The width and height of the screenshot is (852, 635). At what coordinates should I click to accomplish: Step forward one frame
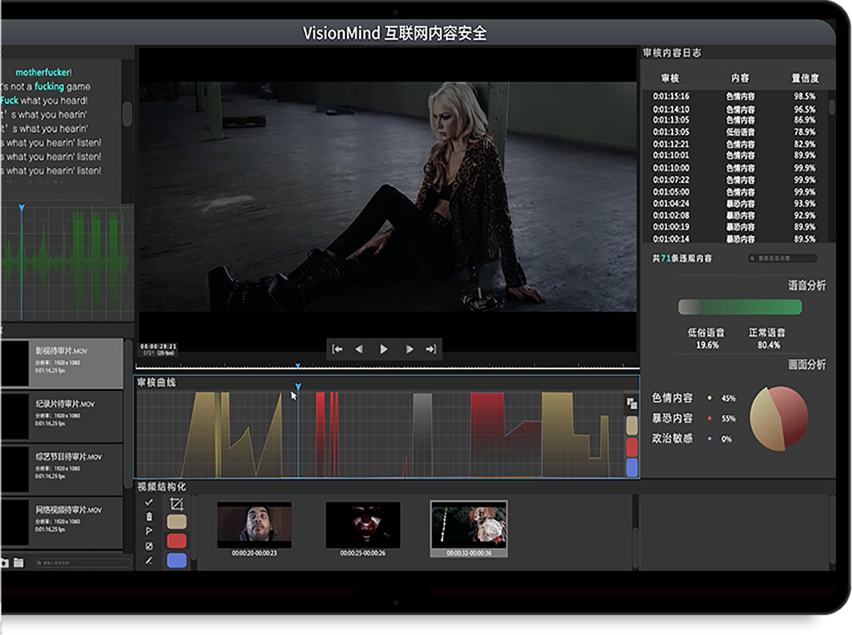[x=409, y=349]
